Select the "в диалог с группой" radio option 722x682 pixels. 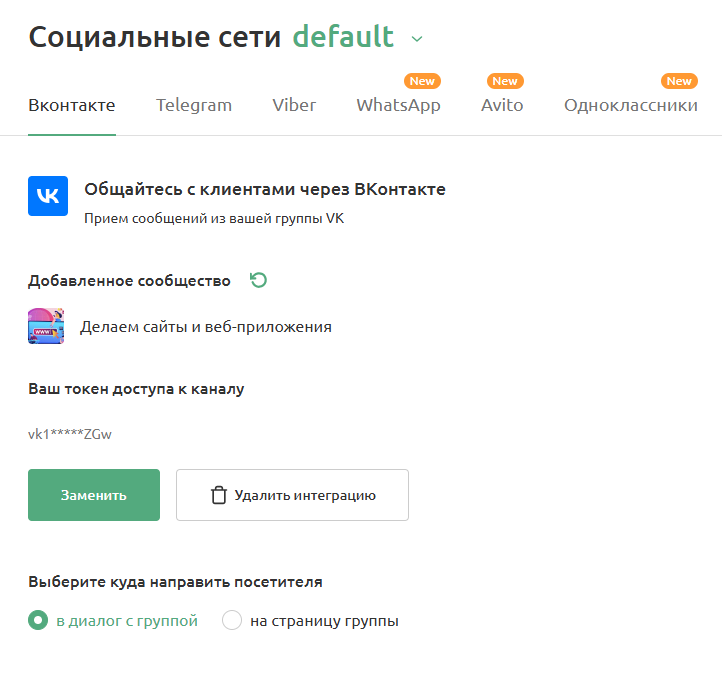click(38, 621)
